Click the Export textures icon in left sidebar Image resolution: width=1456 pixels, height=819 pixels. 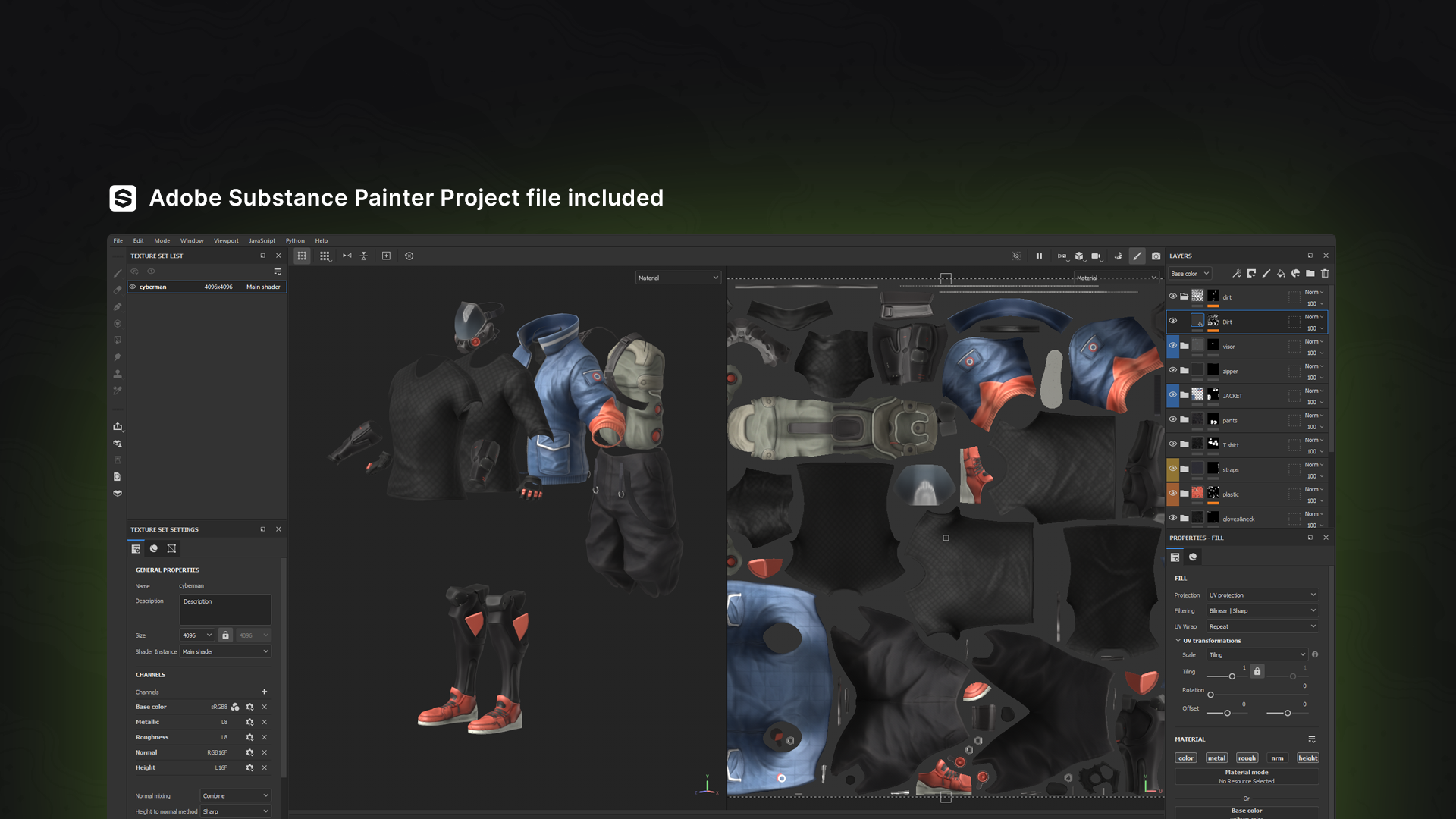[x=118, y=427]
